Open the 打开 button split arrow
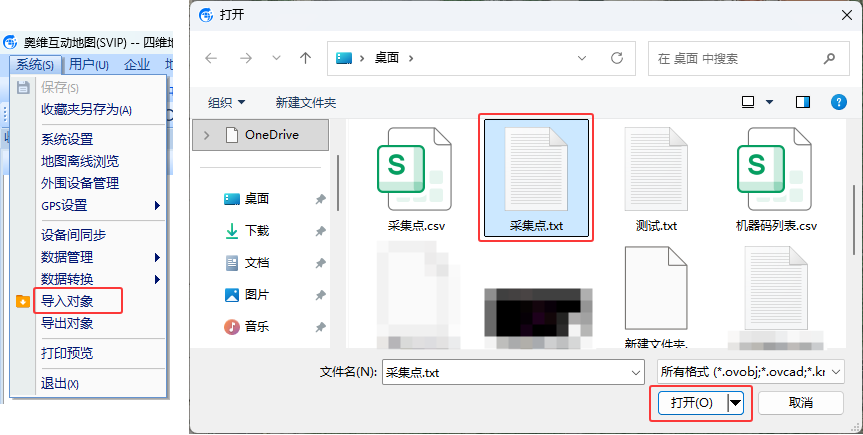Viewport: 863px width, 435px height. click(x=735, y=403)
